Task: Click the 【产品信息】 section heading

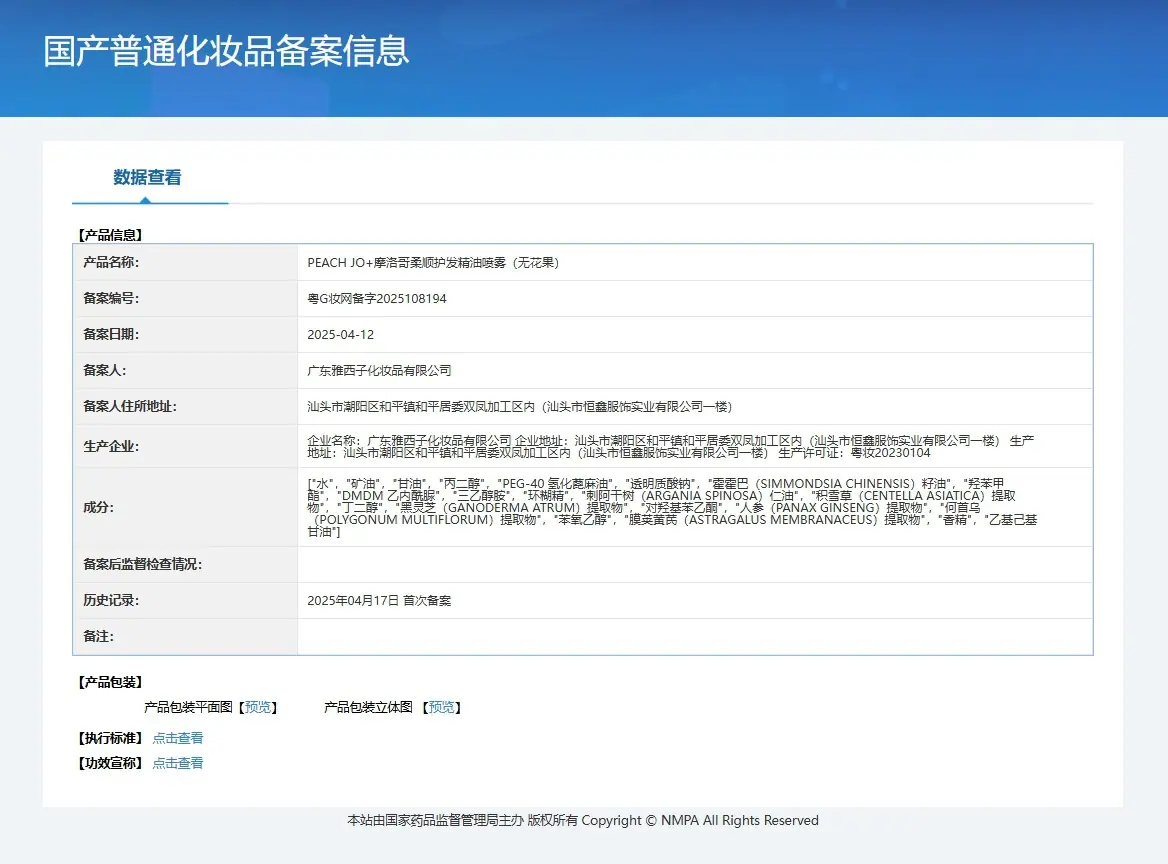Action: (110, 235)
